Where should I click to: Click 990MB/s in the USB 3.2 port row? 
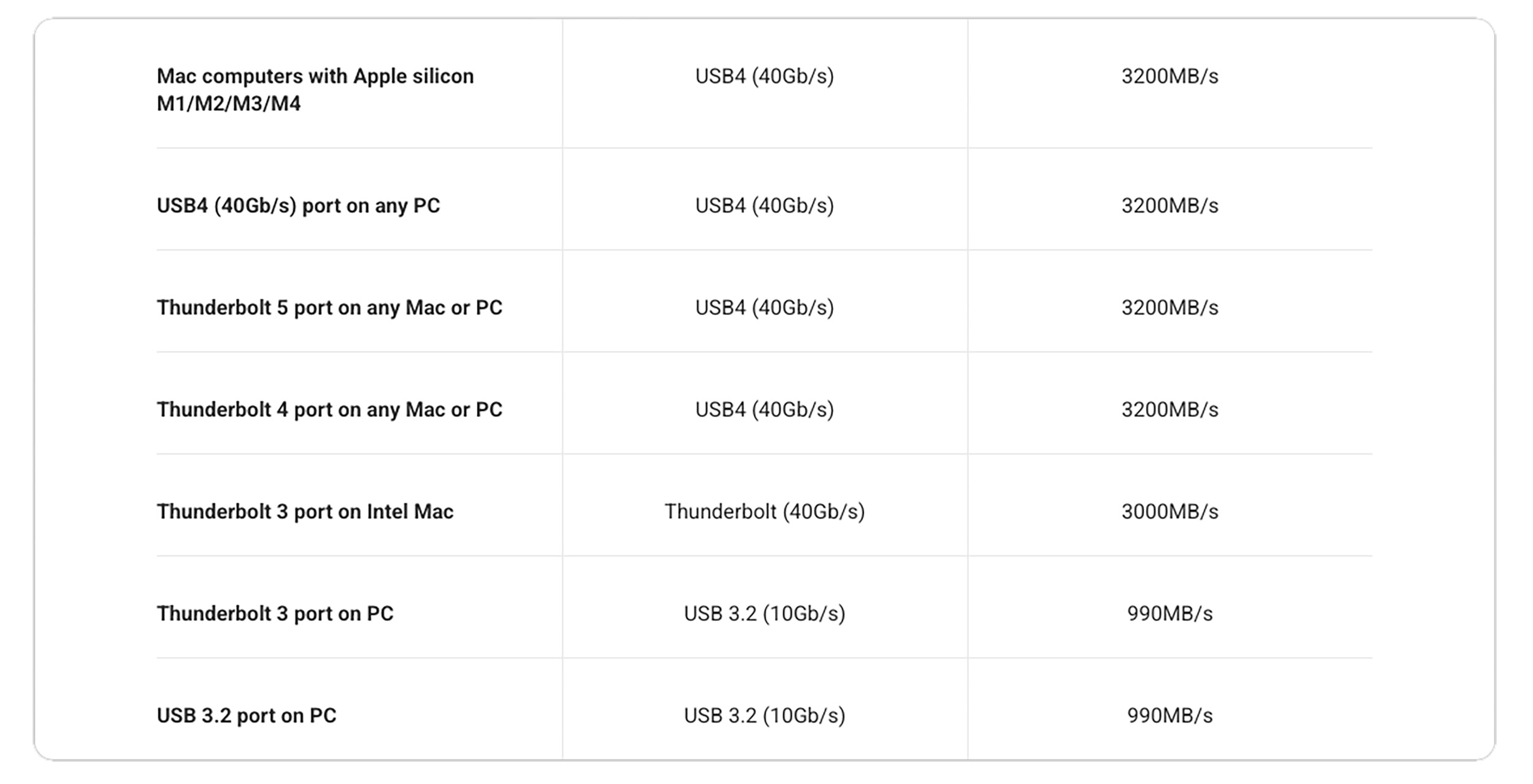[x=1170, y=715]
